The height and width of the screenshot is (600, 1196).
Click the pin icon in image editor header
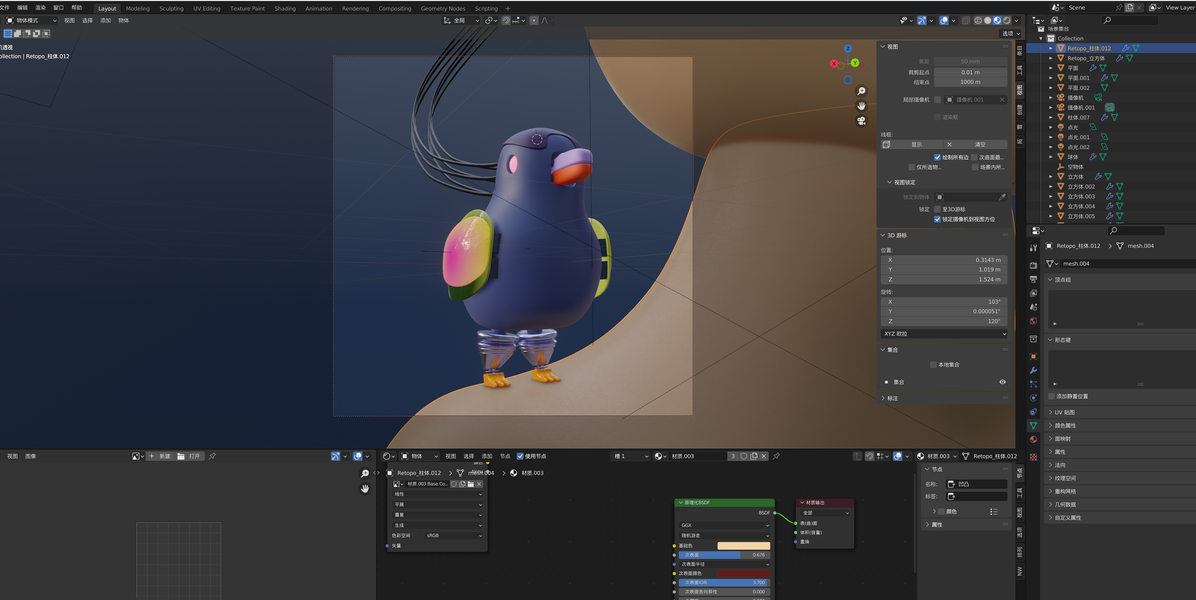[212, 456]
